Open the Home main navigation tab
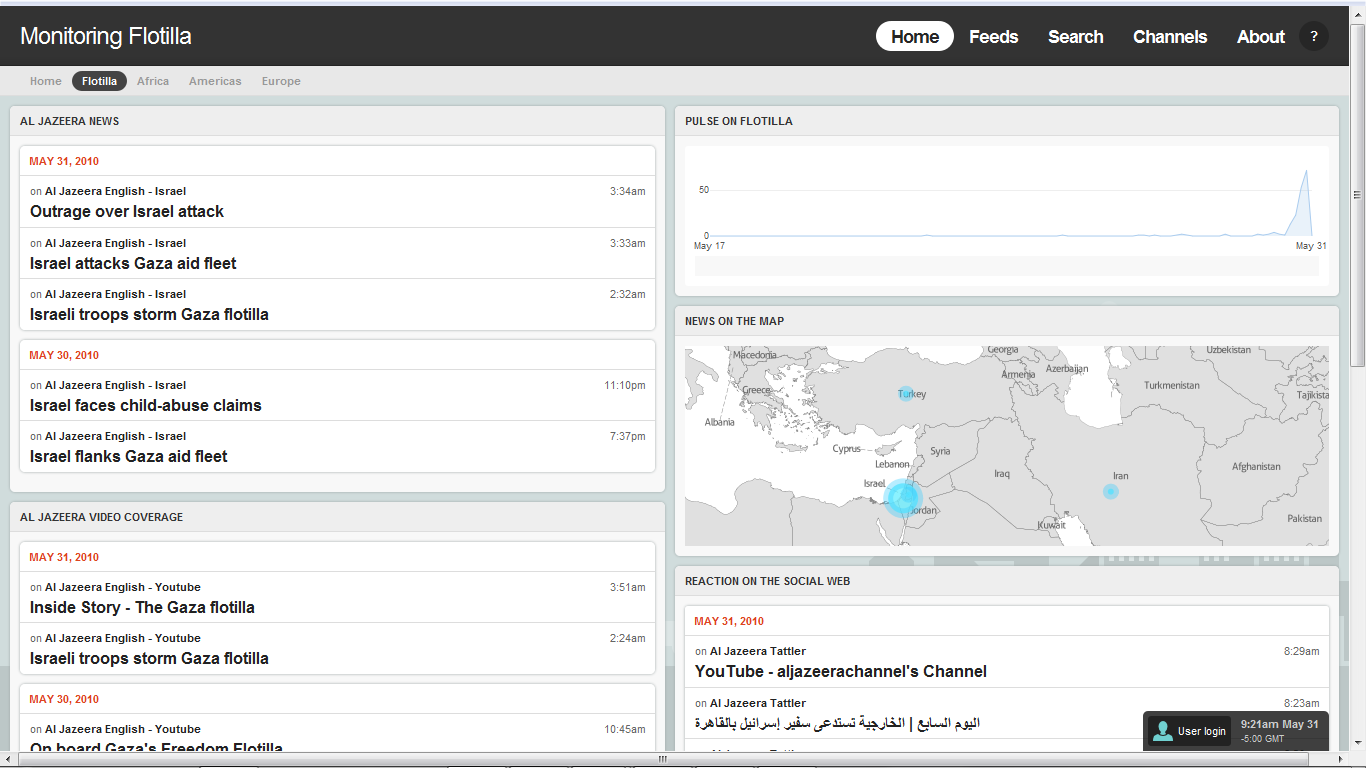Screen dimensions: 1366x768 [915, 37]
